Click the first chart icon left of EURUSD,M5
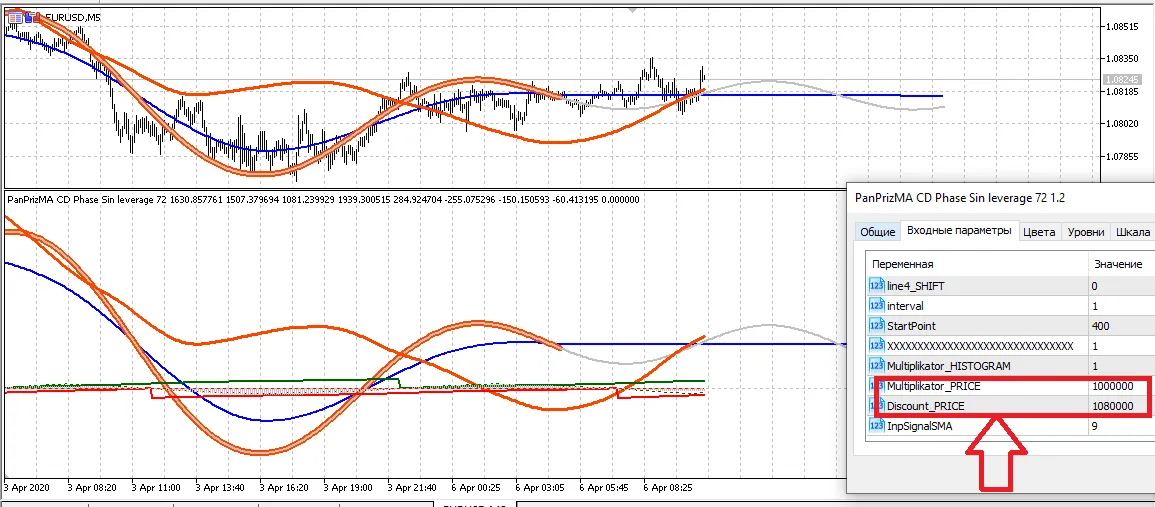Screen dimensions: 1155x507 [14, 17]
